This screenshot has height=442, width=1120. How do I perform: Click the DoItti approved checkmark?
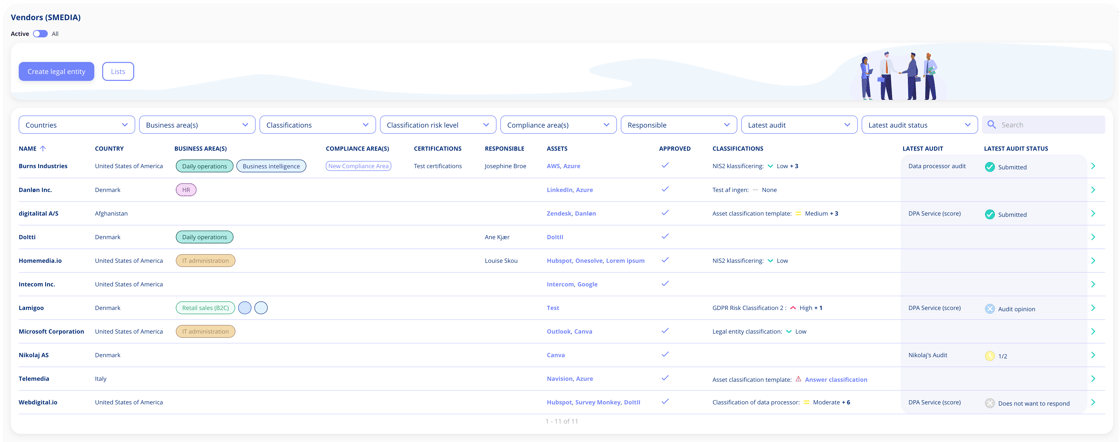click(x=665, y=236)
